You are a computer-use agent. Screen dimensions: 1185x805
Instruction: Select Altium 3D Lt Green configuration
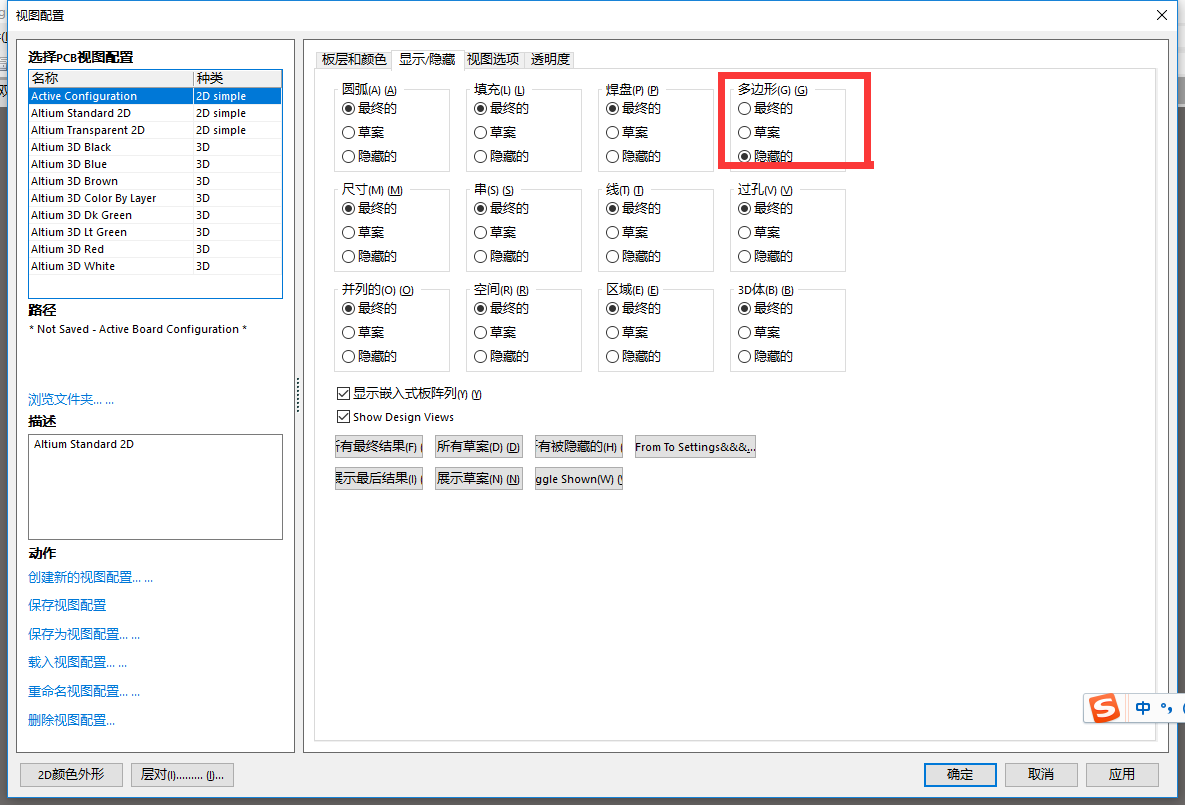[x=155, y=232]
